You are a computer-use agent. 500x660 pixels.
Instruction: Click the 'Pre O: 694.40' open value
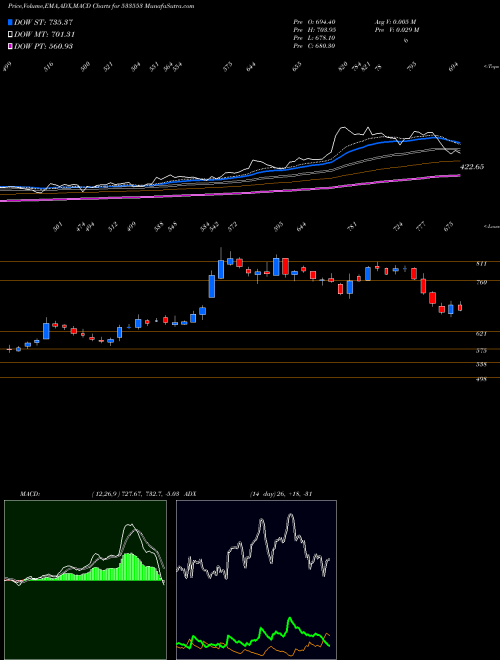(314, 22)
